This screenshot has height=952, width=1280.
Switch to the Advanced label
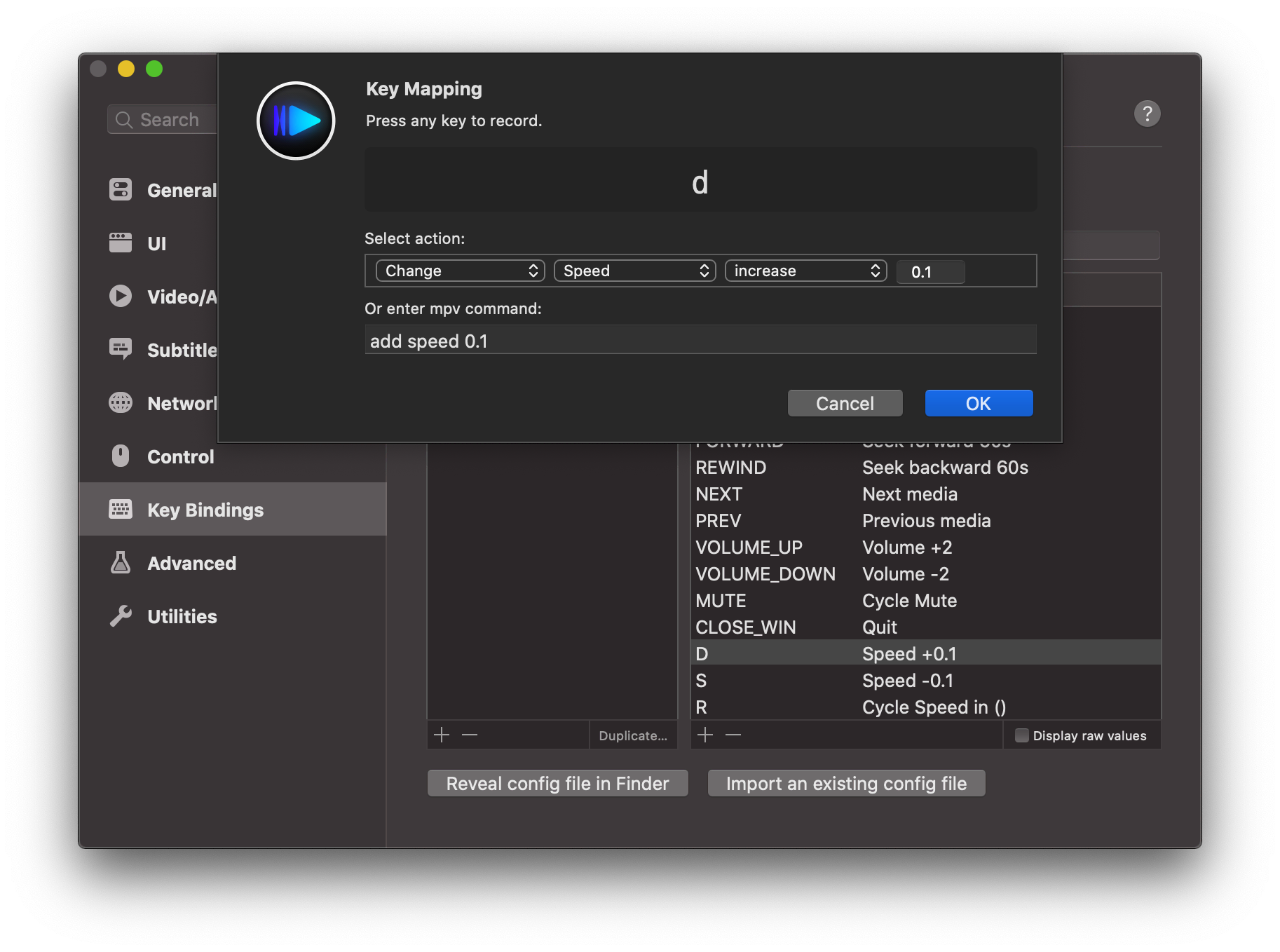click(x=191, y=563)
